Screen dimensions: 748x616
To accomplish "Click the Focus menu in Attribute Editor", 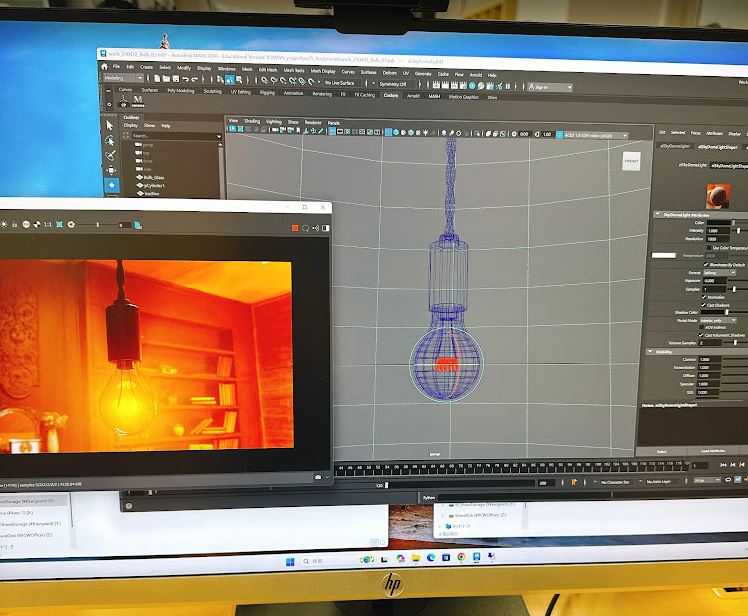I will click(x=696, y=133).
